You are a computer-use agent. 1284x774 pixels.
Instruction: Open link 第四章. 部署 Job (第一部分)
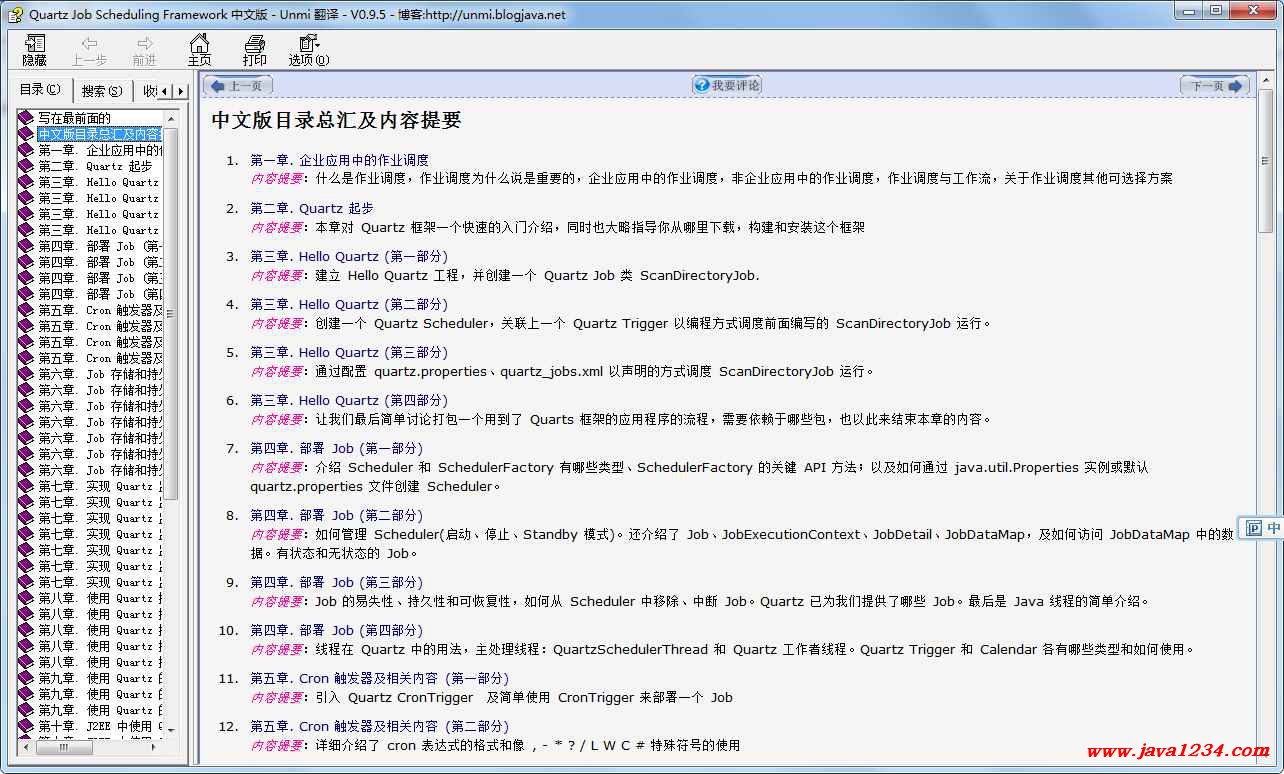[337, 448]
